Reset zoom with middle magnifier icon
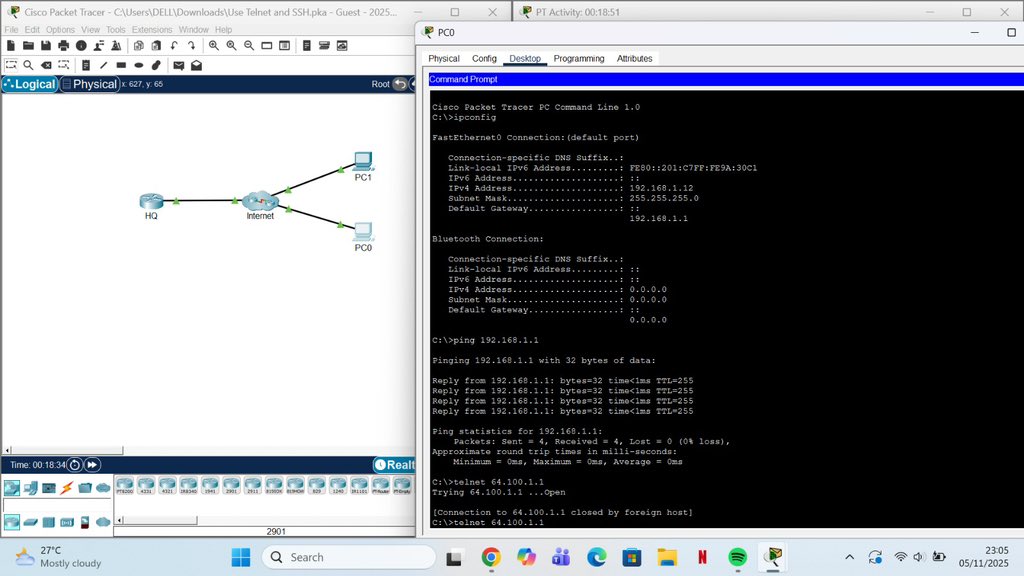The image size is (1024, 576). coord(231,46)
